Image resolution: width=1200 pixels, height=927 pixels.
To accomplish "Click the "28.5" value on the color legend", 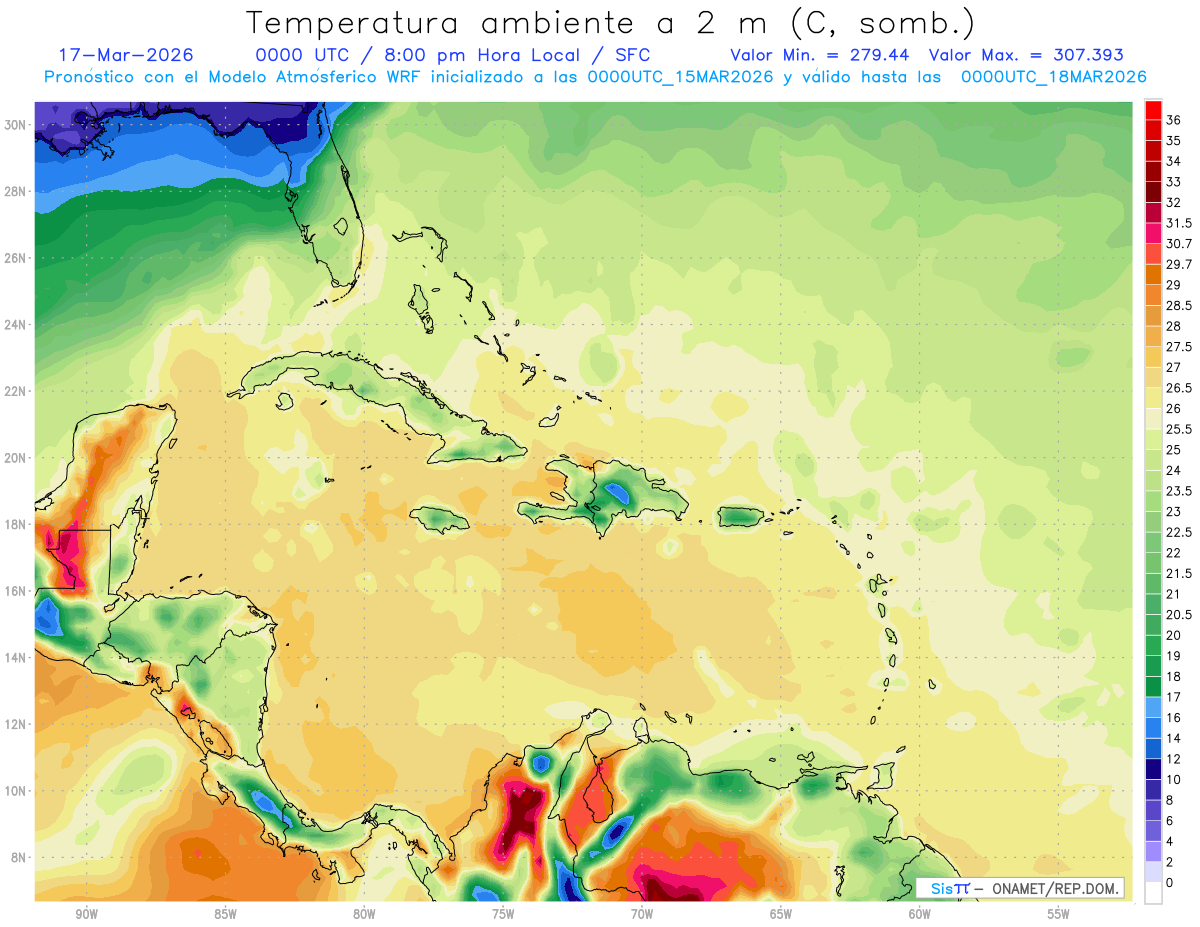I will coord(1179,306).
